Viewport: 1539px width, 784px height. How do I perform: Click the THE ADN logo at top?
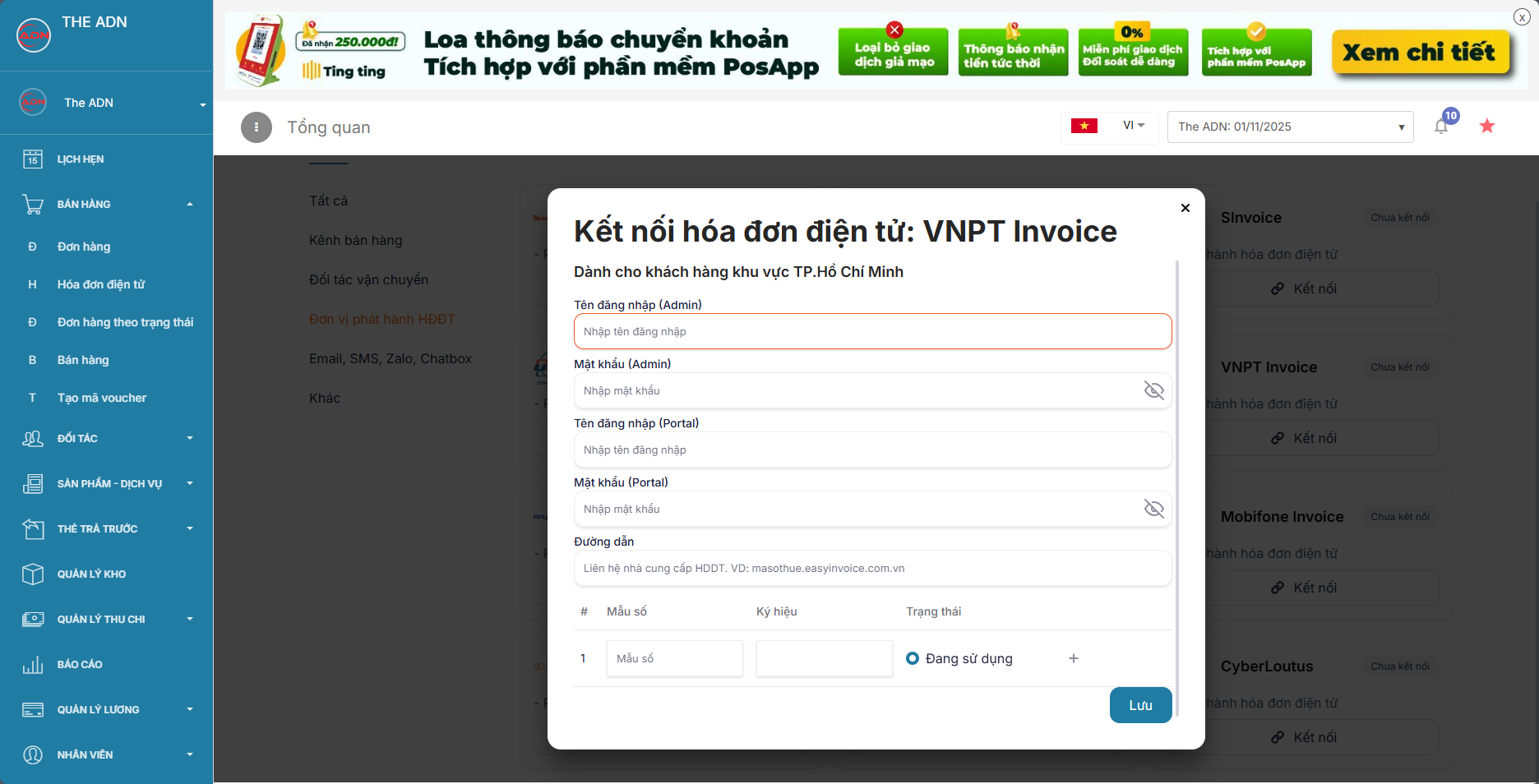click(x=34, y=35)
